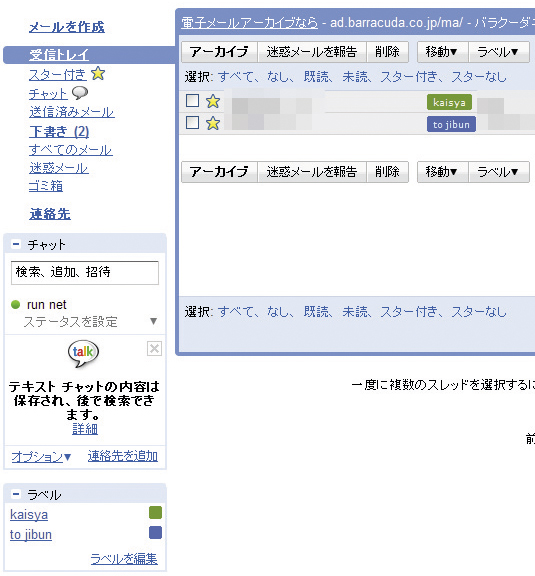Tick the checkbox of the to jibun email
The height and width of the screenshot is (576, 535).
click(193, 122)
